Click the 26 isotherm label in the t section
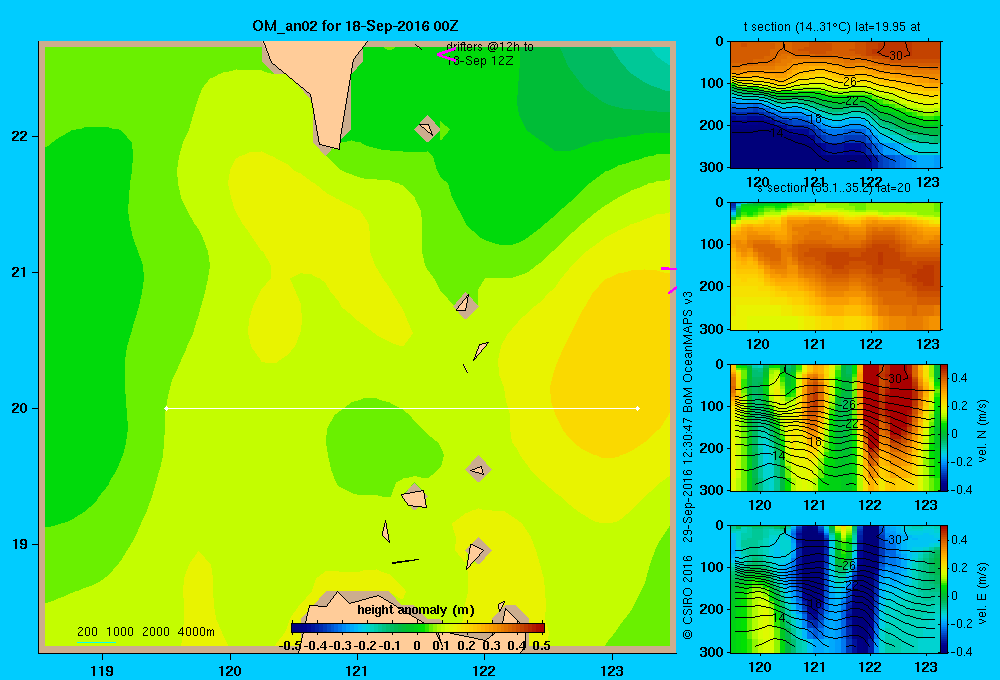The height and width of the screenshot is (680, 1000). 849,82
